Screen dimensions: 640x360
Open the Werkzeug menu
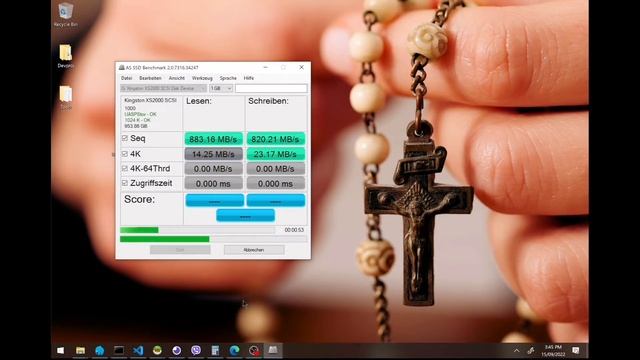pyautogui.click(x=202, y=78)
